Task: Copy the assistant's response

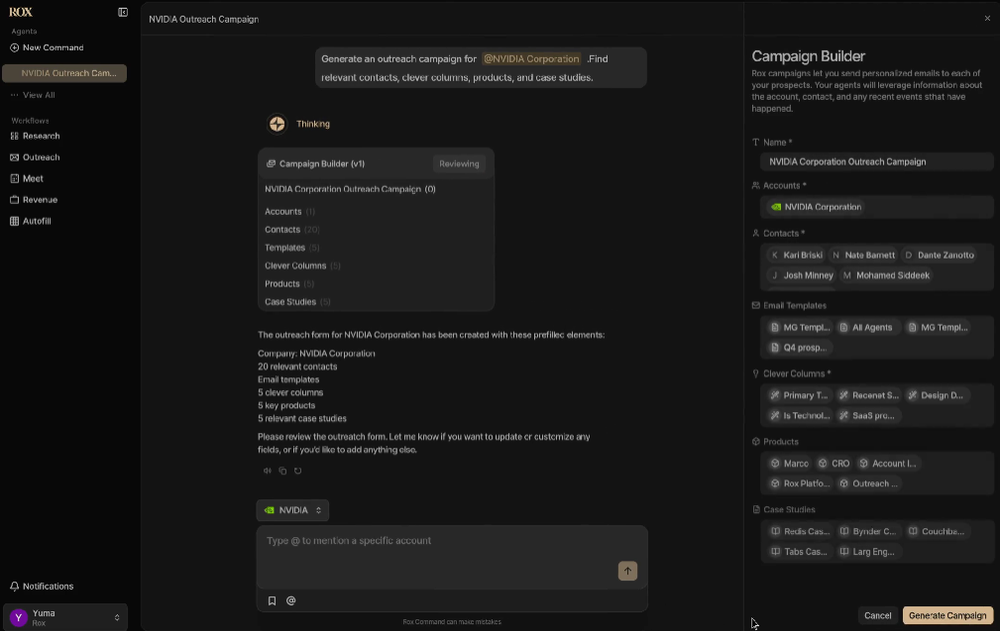Action: (283, 470)
